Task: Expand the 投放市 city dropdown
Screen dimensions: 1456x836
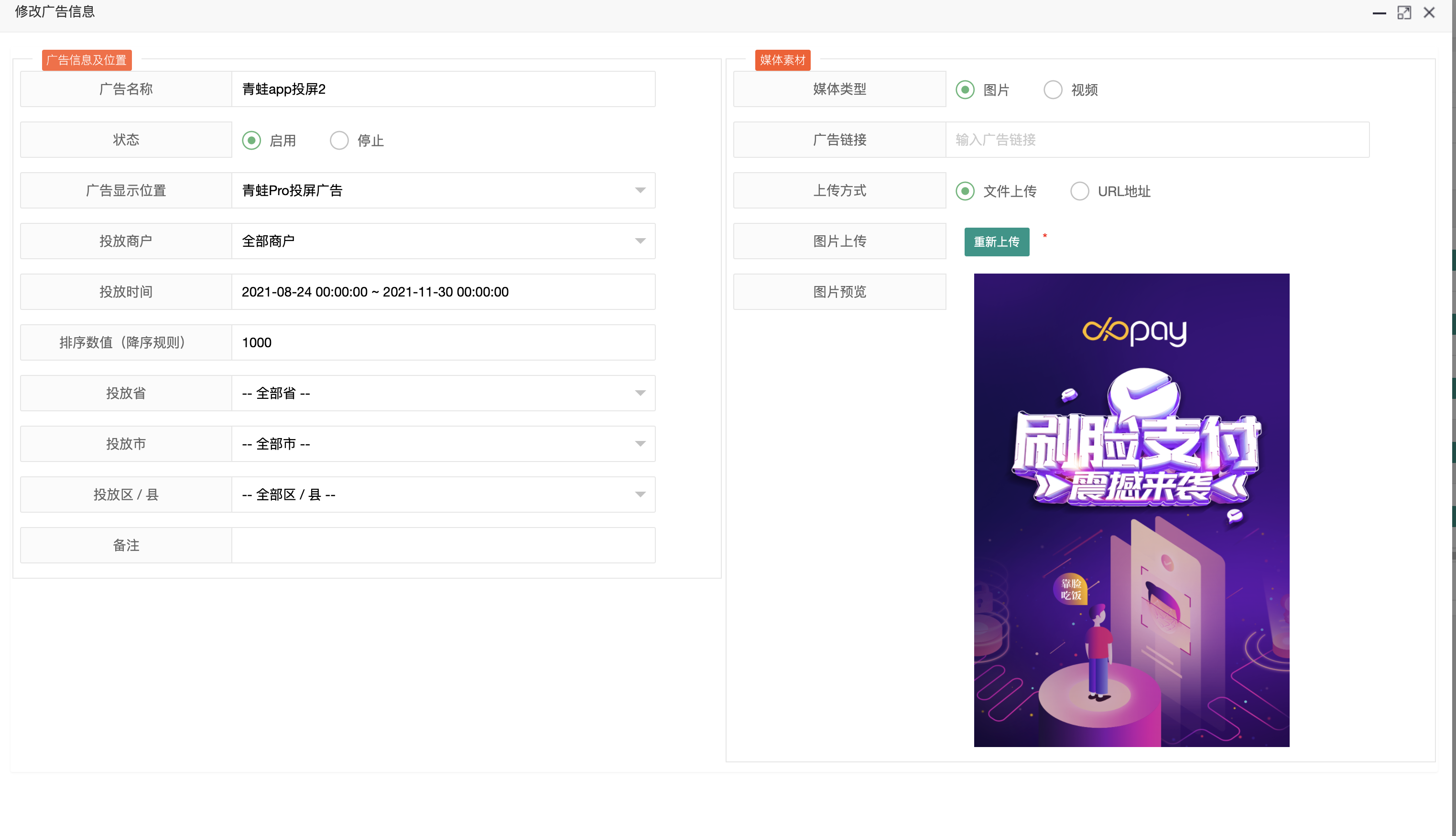Action: pos(444,443)
